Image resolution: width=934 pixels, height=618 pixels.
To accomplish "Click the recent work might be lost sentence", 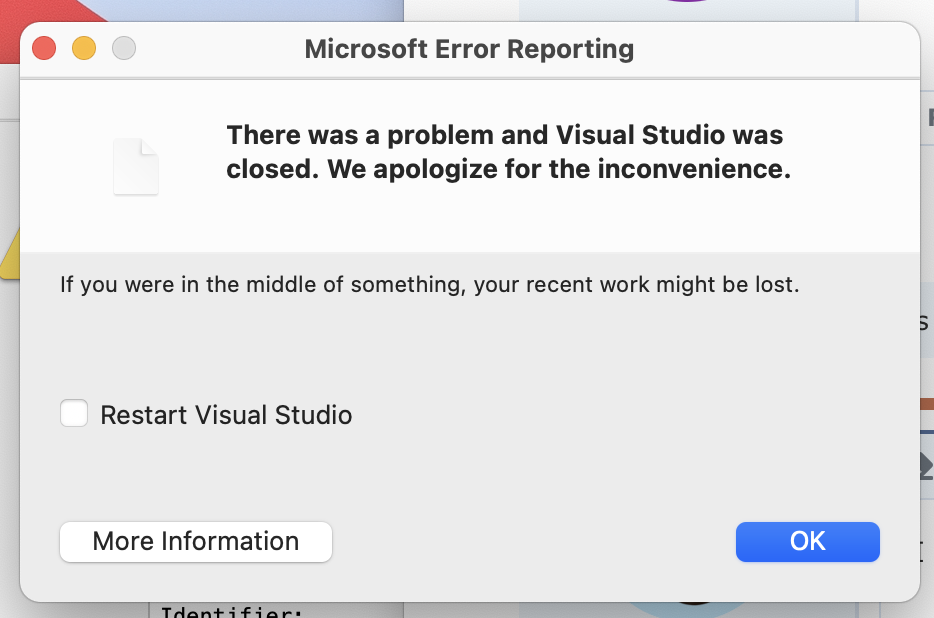I will coord(429,285).
